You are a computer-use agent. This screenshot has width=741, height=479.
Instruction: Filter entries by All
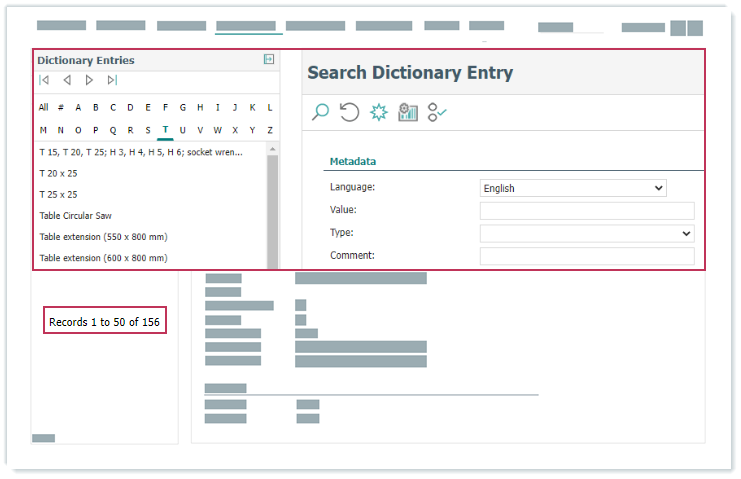[43, 107]
